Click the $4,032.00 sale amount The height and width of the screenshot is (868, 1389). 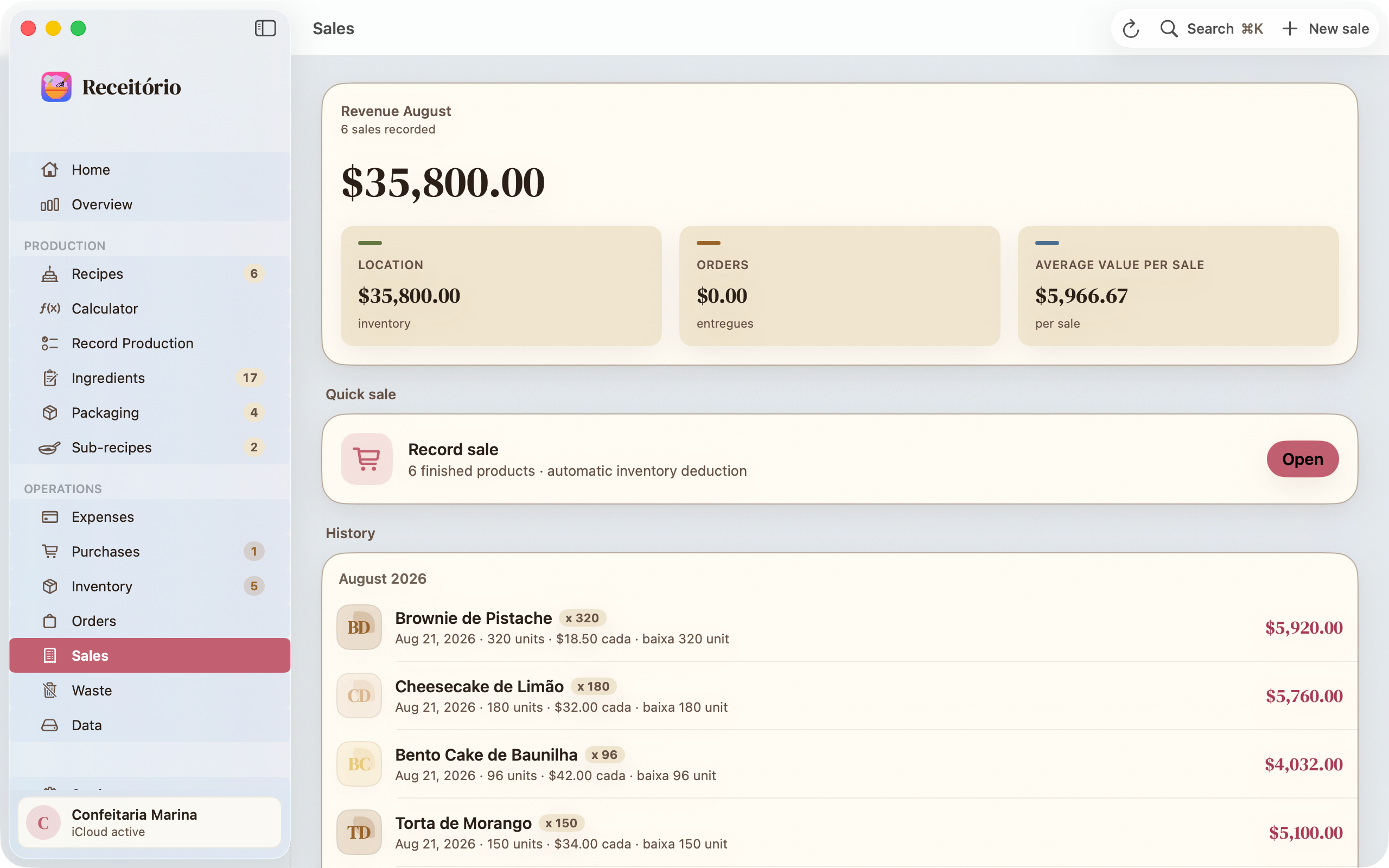pos(1303,764)
